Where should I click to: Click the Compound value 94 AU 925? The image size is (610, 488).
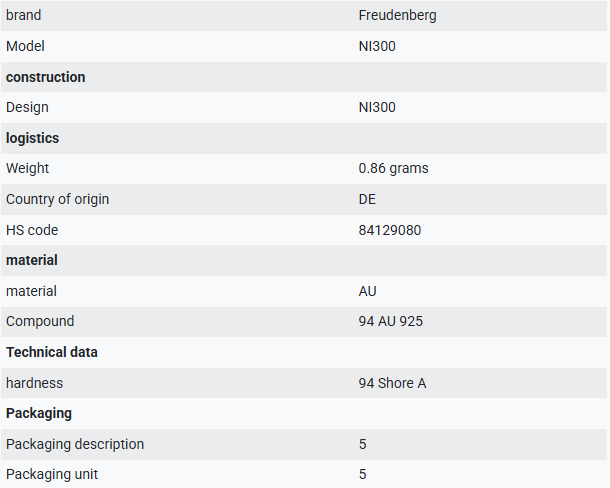click(391, 321)
